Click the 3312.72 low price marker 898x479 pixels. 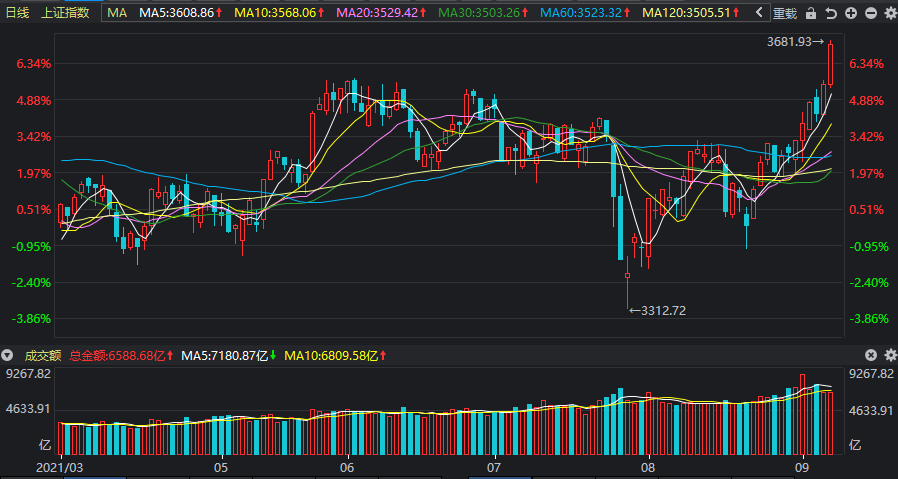661,311
